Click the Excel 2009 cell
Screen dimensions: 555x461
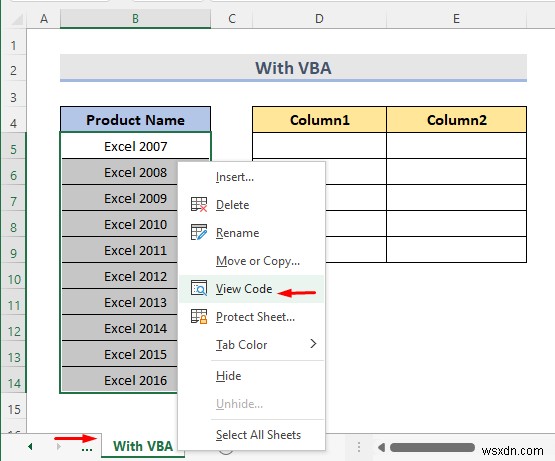[x=119, y=198]
